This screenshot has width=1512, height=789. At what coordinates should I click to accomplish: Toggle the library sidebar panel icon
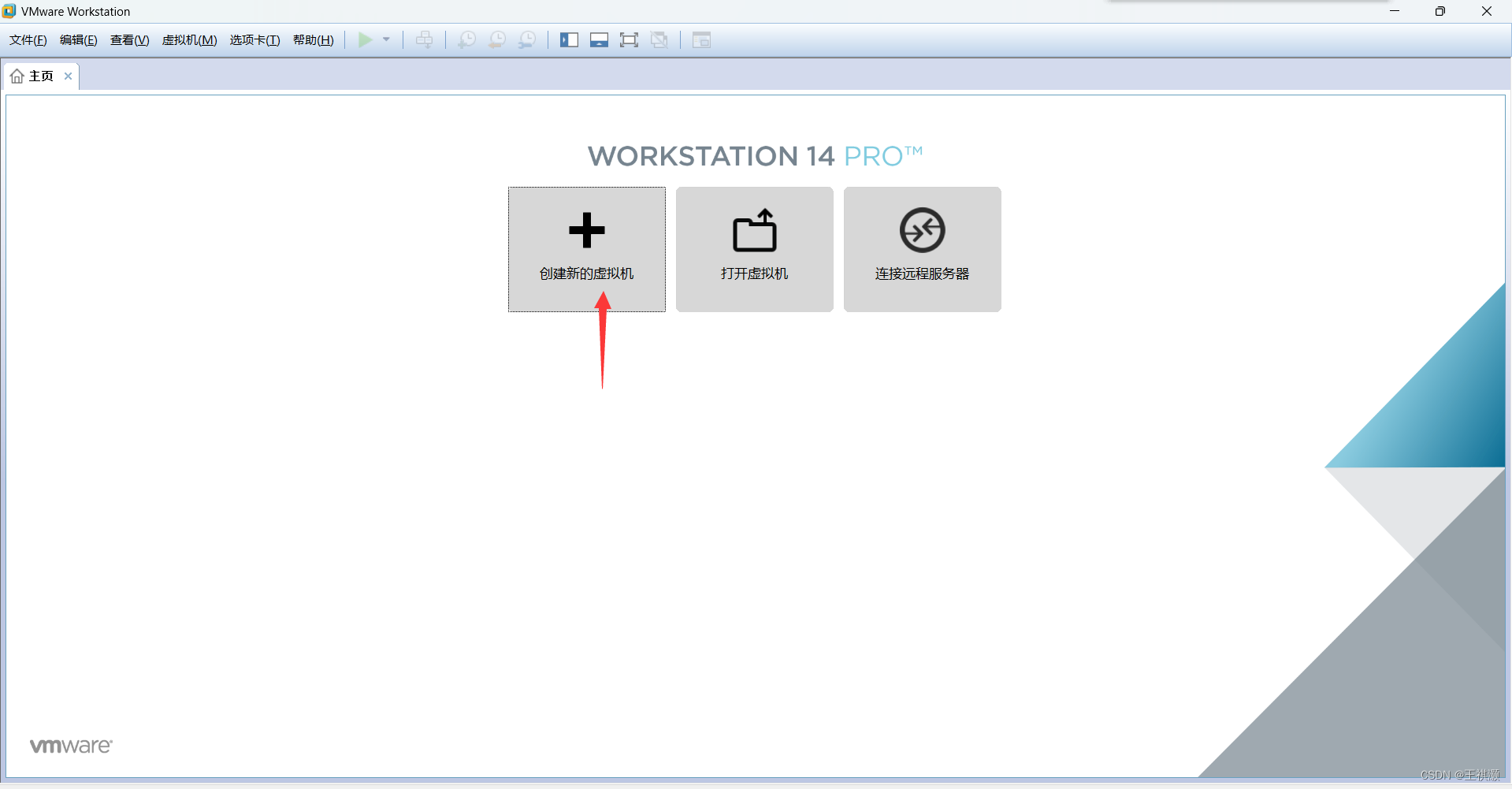point(569,39)
